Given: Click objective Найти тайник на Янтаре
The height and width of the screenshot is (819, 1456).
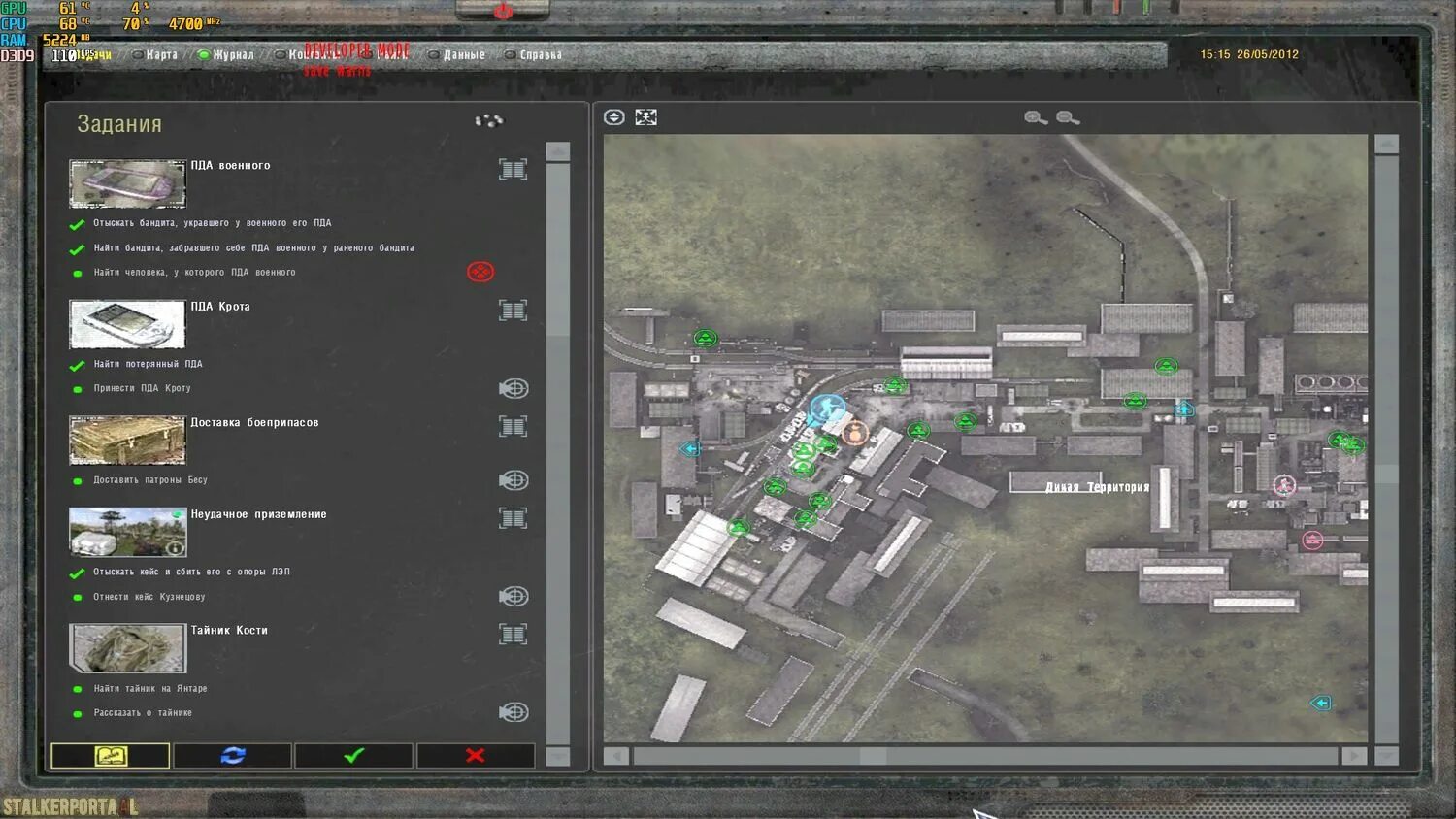Looking at the screenshot, I should [150, 689].
